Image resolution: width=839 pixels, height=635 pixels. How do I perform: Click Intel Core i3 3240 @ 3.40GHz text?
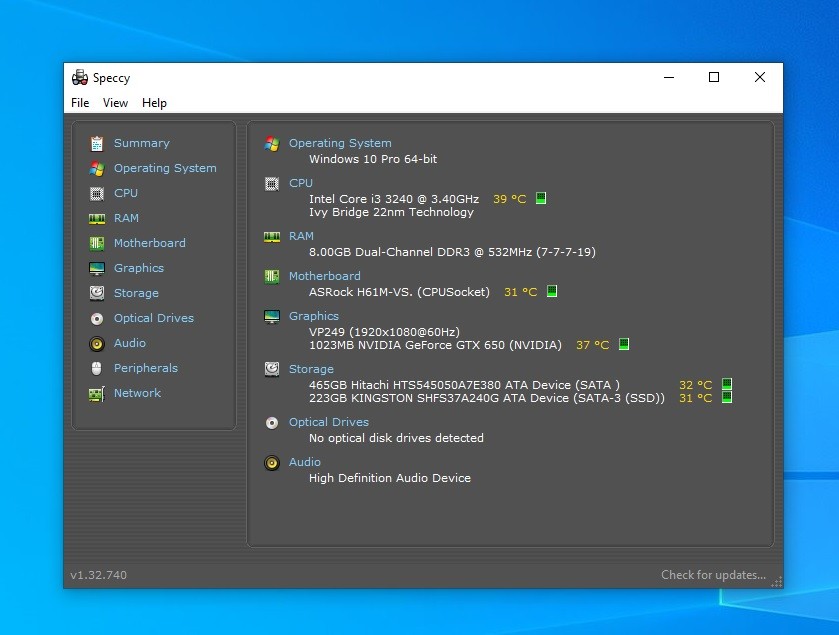394,199
